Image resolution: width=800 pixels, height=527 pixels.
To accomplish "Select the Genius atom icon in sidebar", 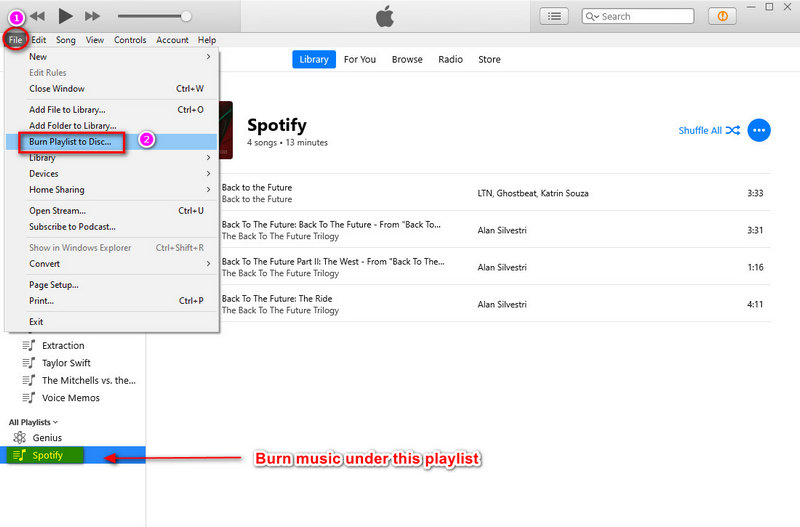I will (19, 437).
